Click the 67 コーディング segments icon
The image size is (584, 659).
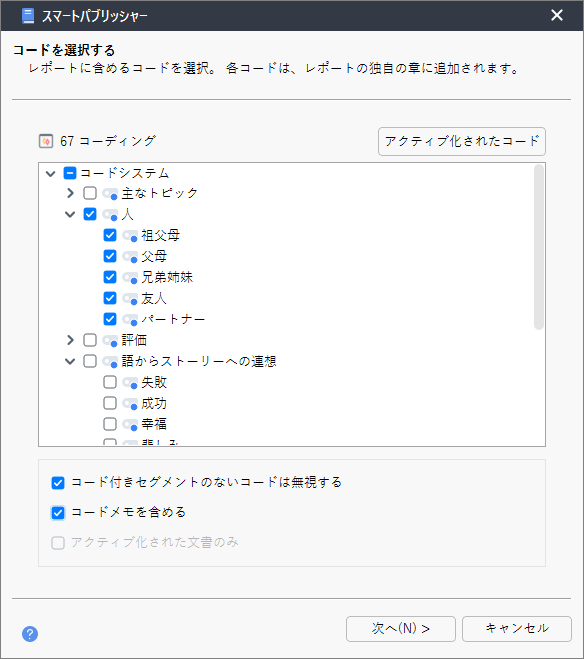tap(46, 141)
